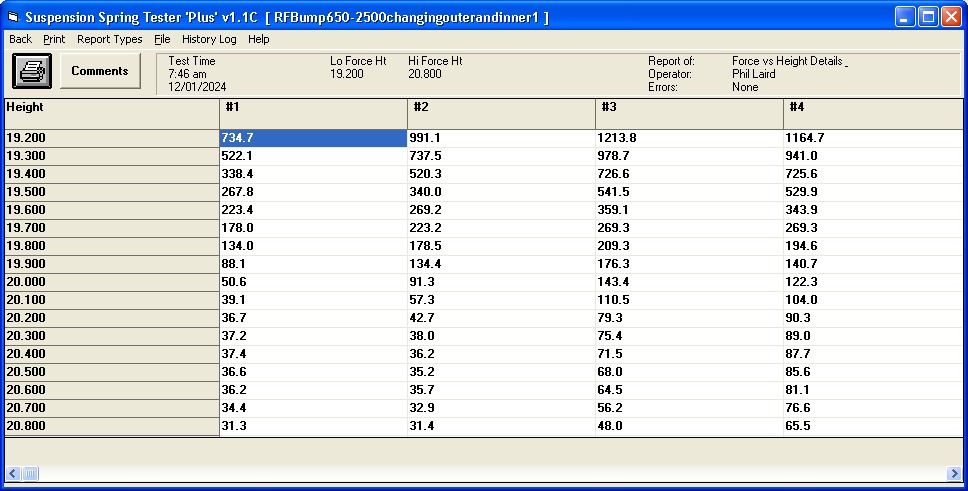The image size is (968, 491).
Task: Click cell 68.0
Action: tap(689, 372)
